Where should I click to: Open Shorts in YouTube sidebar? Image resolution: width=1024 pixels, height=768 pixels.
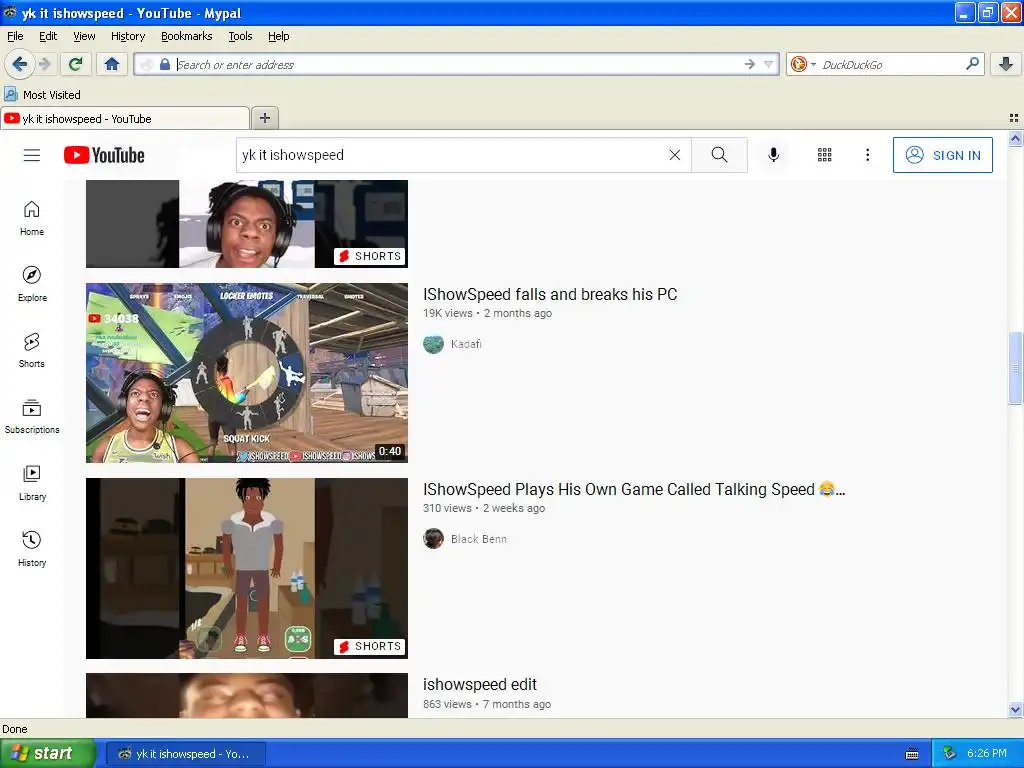coord(31,351)
